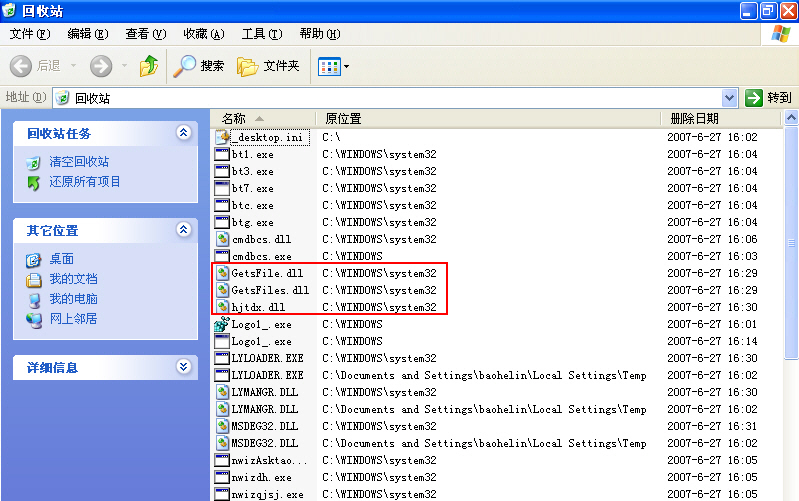This screenshot has width=799, height=501.
Task: Sort by 原位置 column header
Action: point(488,119)
